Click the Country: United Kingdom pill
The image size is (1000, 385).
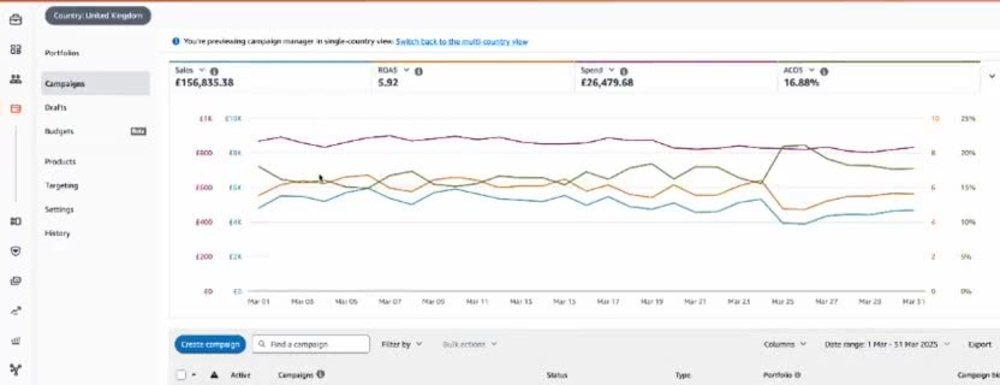98,16
